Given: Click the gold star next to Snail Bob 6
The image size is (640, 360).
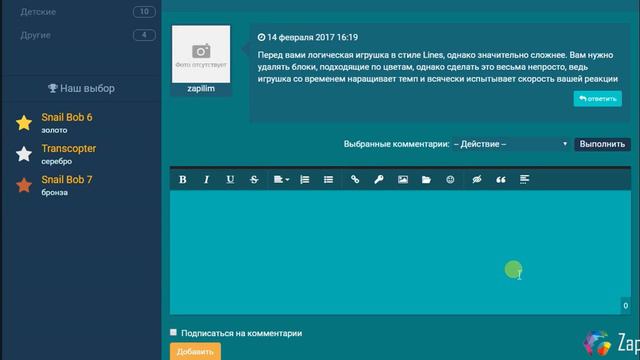Looking at the screenshot, I should click(x=24, y=123).
